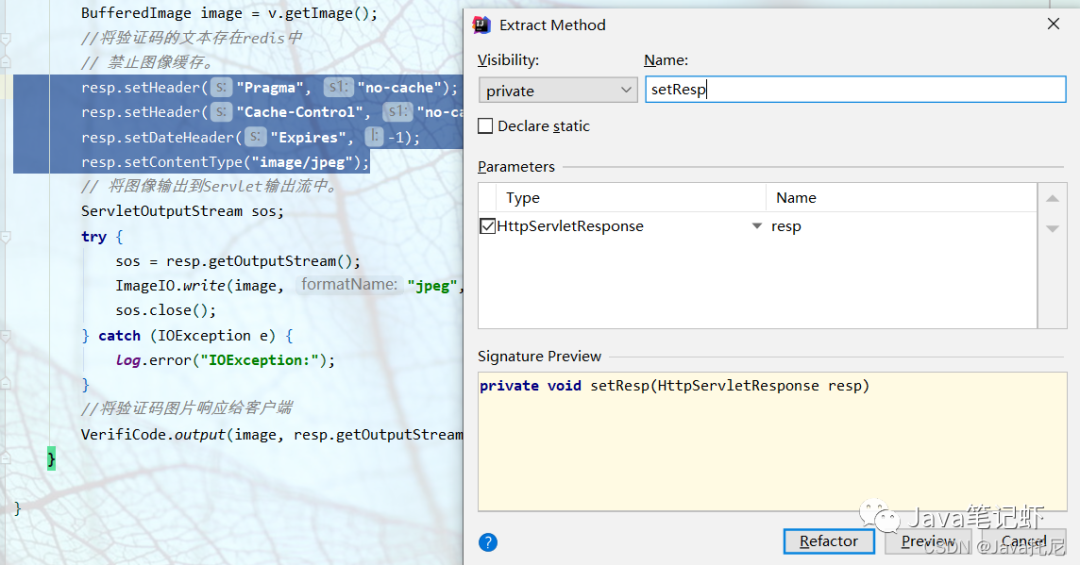Viewport: 1080px width, 565px height.
Task: Click the log.error IOException line
Action: [x=225, y=360]
